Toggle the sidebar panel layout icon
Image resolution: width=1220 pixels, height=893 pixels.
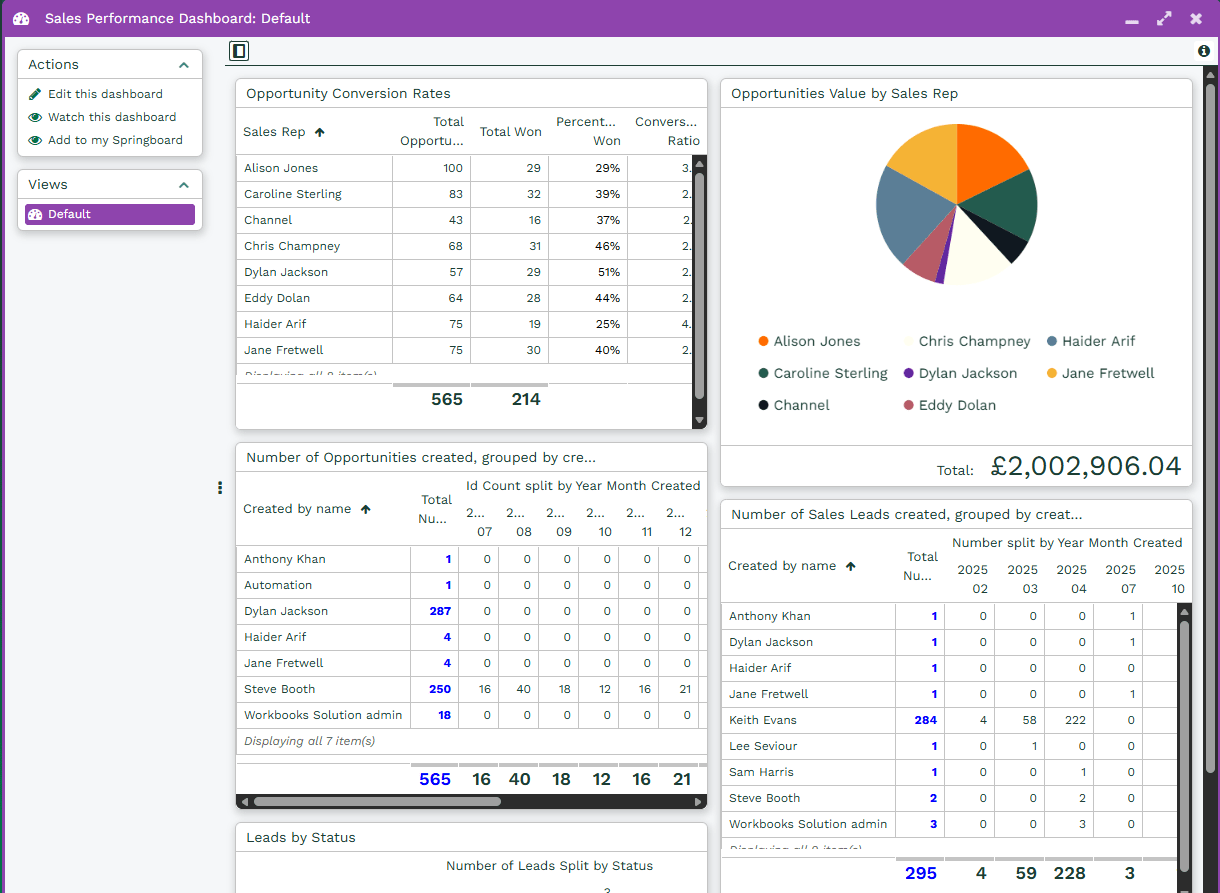238,51
